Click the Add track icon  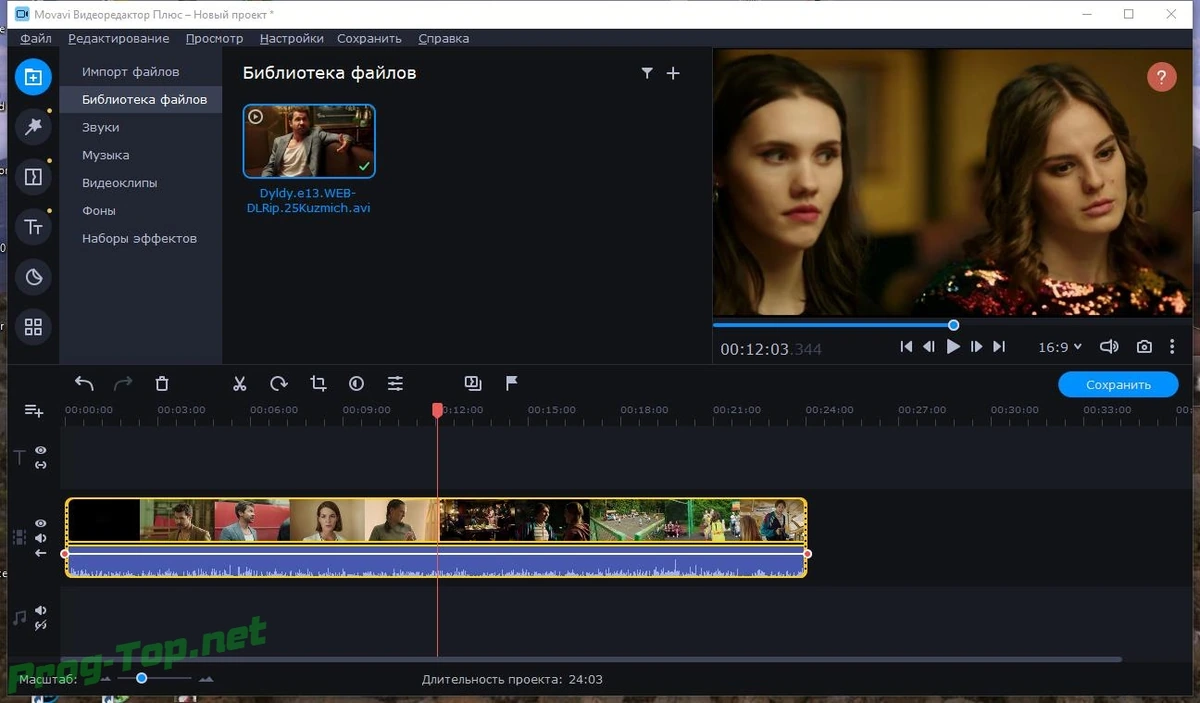click(34, 411)
